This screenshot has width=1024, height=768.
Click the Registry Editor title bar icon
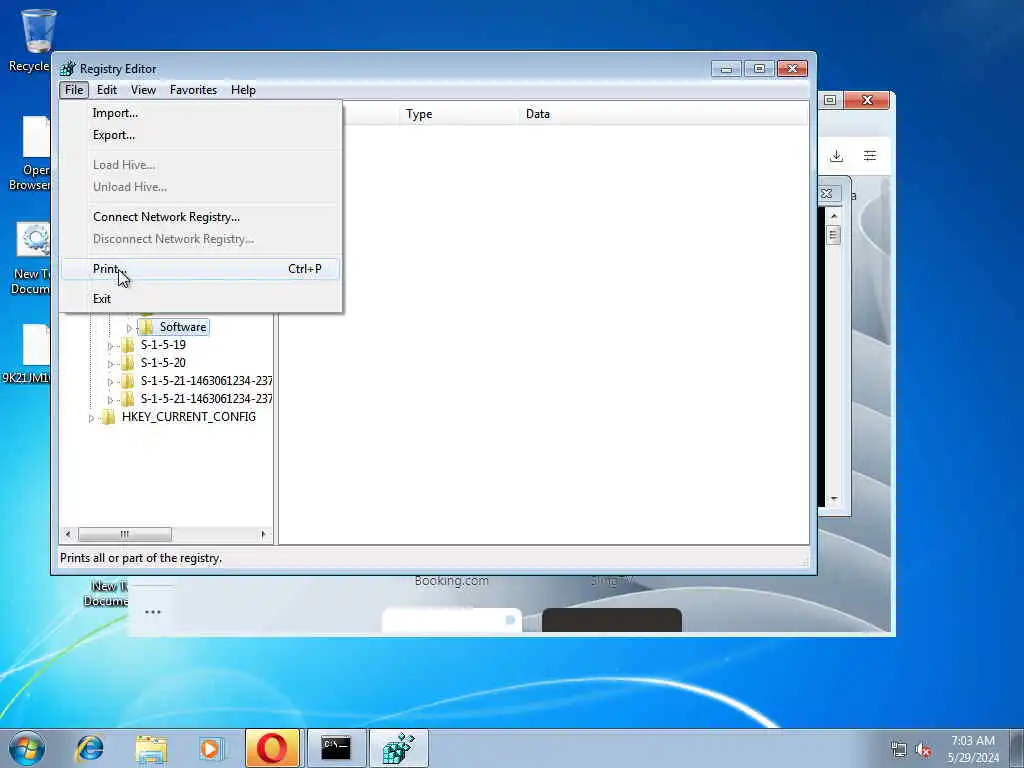67,68
